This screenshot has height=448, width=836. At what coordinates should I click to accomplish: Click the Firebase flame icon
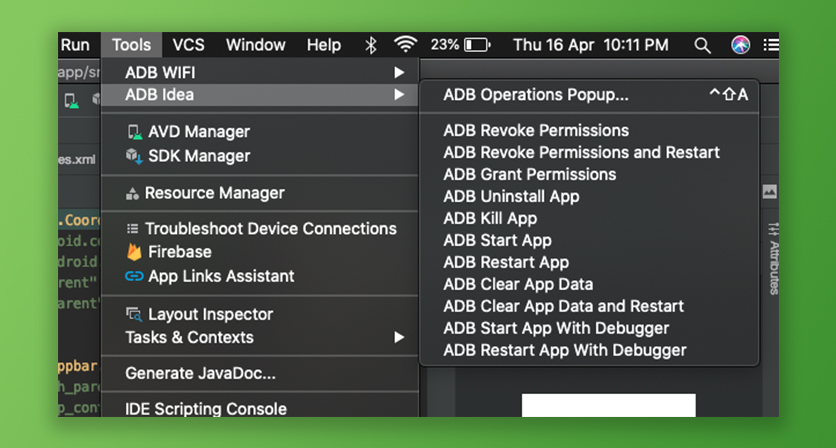134,252
